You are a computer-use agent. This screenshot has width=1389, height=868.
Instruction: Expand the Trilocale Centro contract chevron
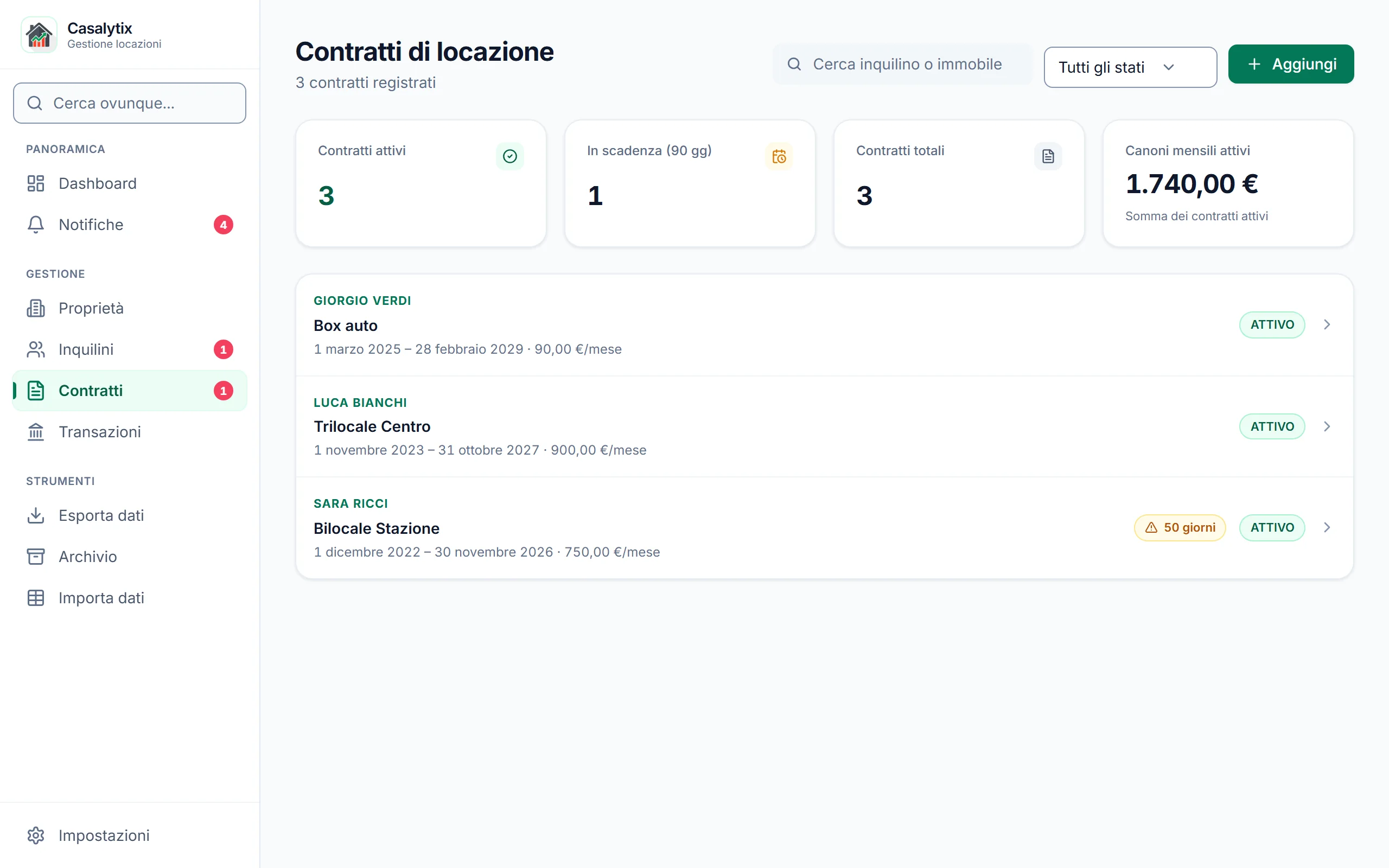(x=1327, y=426)
